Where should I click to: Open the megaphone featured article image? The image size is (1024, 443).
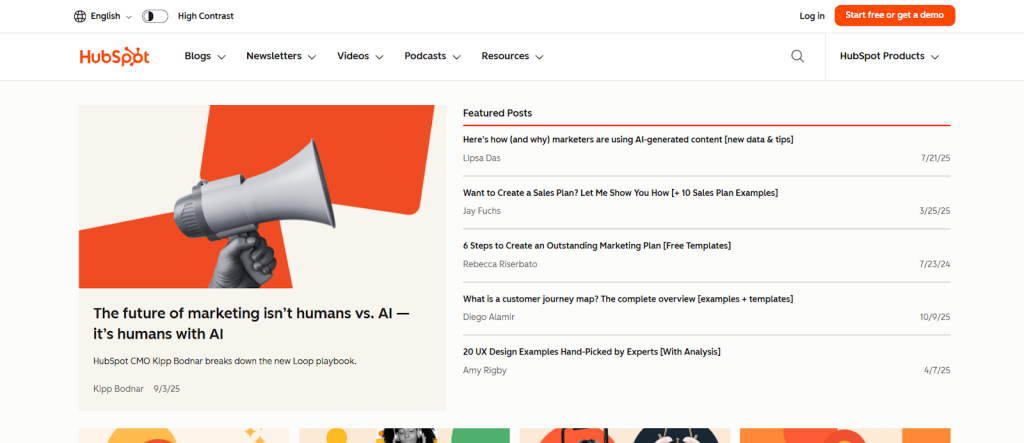click(x=263, y=197)
